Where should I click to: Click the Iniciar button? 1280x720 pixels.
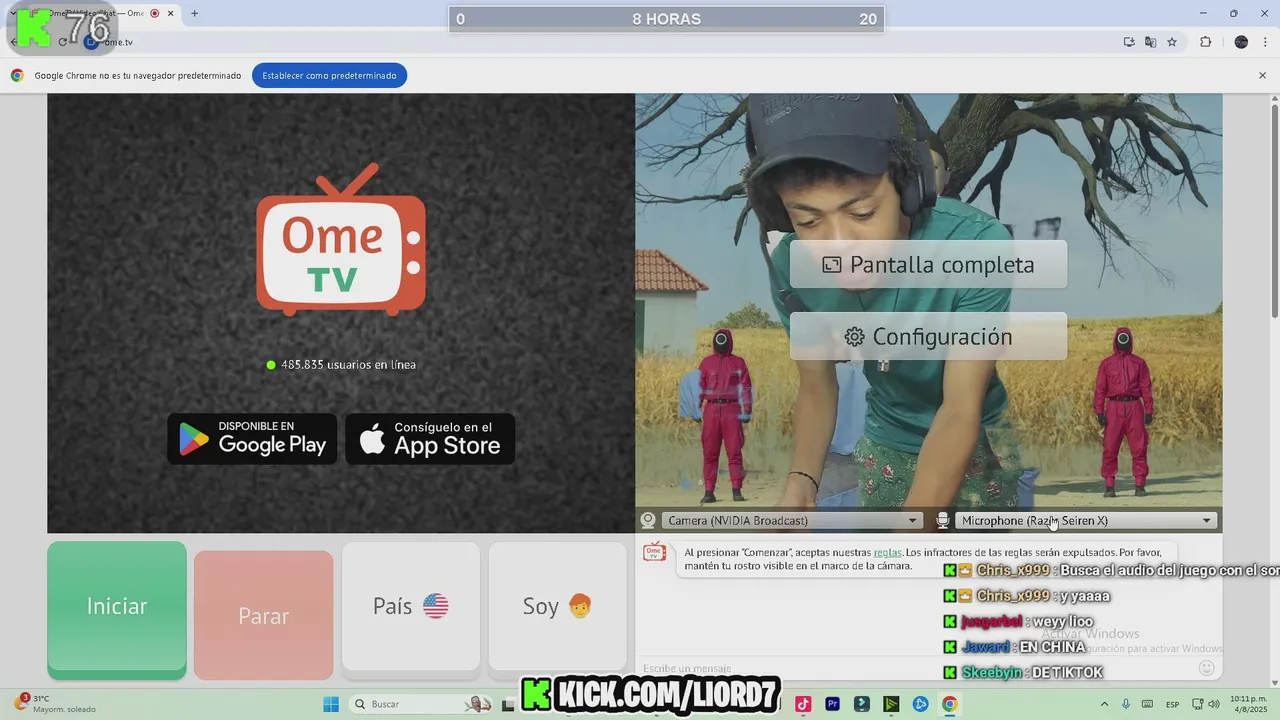pyautogui.click(x=117, y=606)
